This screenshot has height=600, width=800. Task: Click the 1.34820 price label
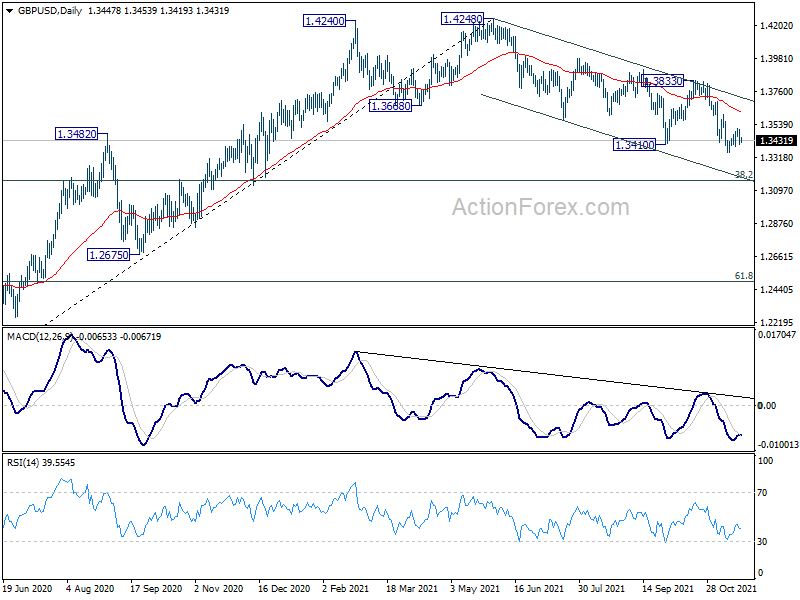coord(76,134)
